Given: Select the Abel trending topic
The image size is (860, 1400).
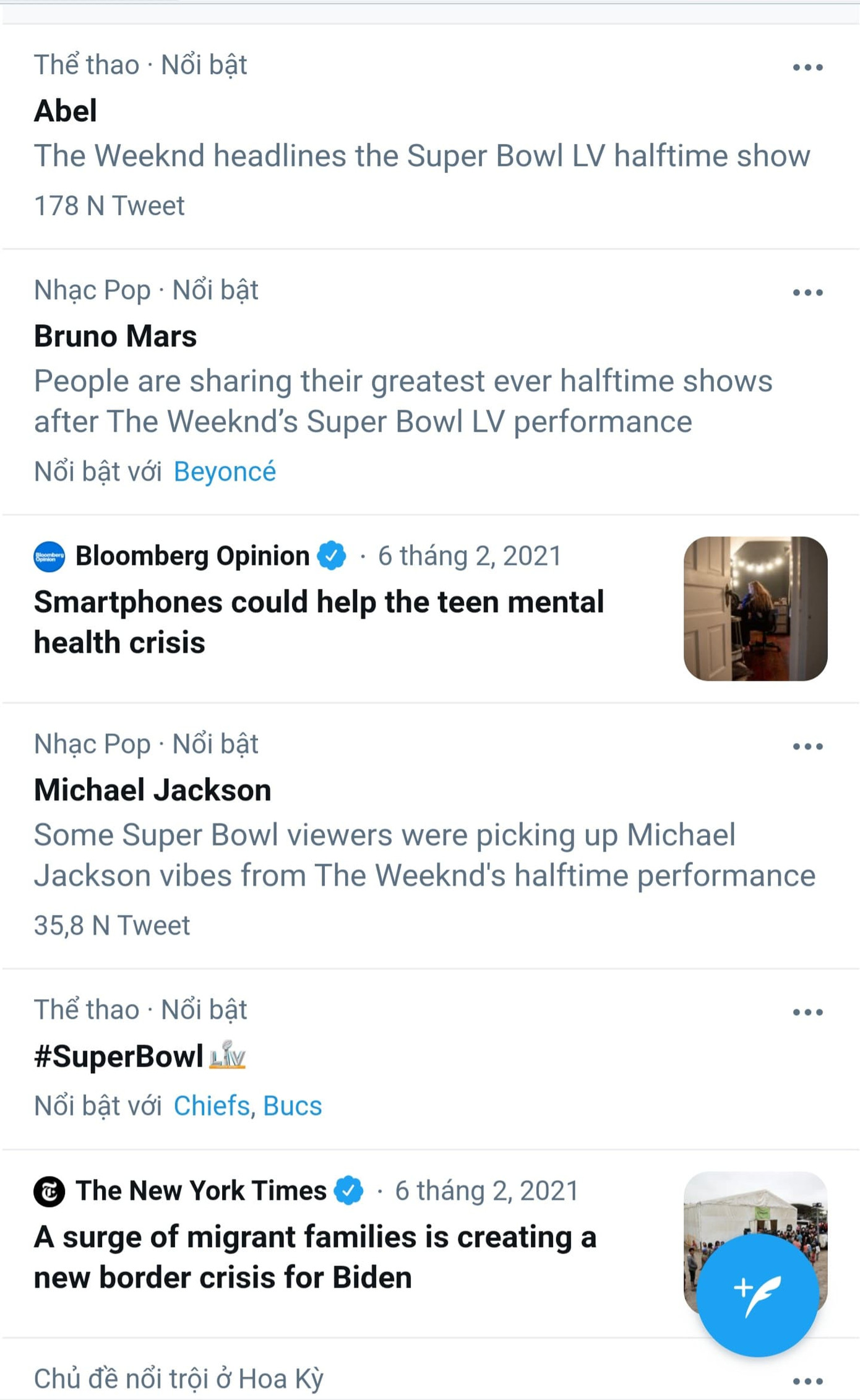Looking at the screenshot, I should (64, 110).
